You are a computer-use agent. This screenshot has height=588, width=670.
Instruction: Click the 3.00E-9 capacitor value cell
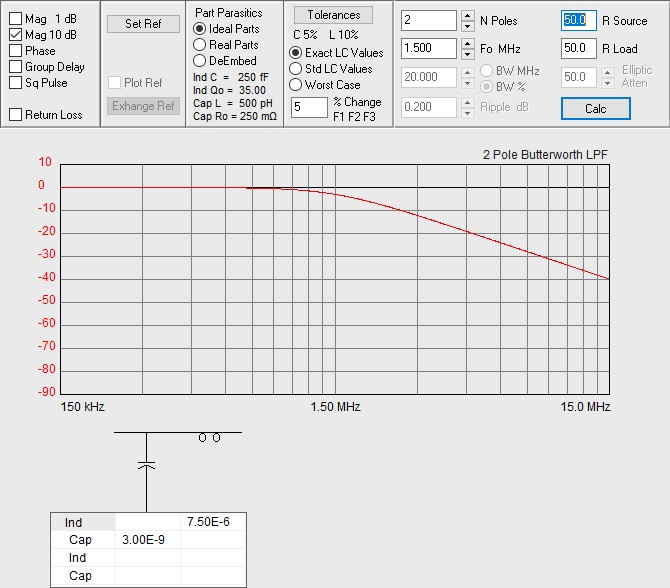147,540
